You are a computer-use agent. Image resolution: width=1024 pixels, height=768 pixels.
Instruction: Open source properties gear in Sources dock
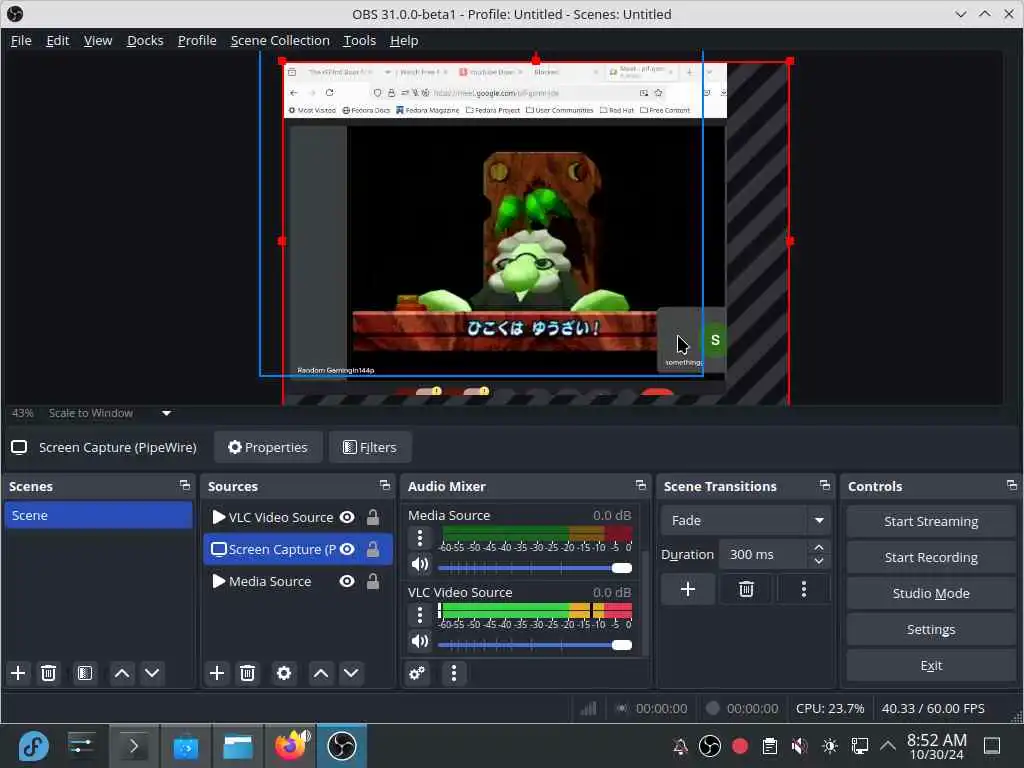pyautogui.click(x=283, y=673)
